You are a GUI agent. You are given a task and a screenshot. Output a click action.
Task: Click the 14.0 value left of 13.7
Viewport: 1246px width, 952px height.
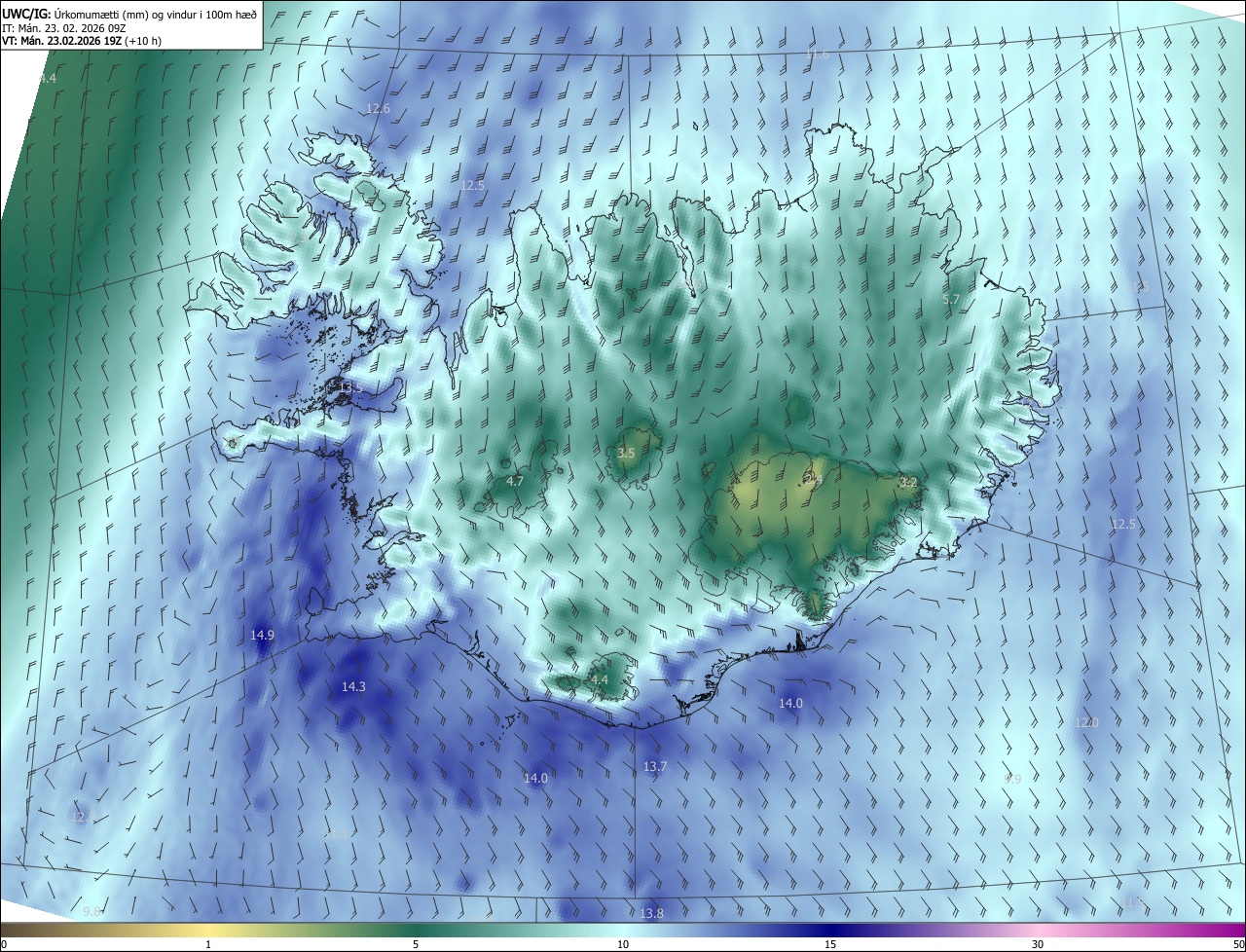535,779
